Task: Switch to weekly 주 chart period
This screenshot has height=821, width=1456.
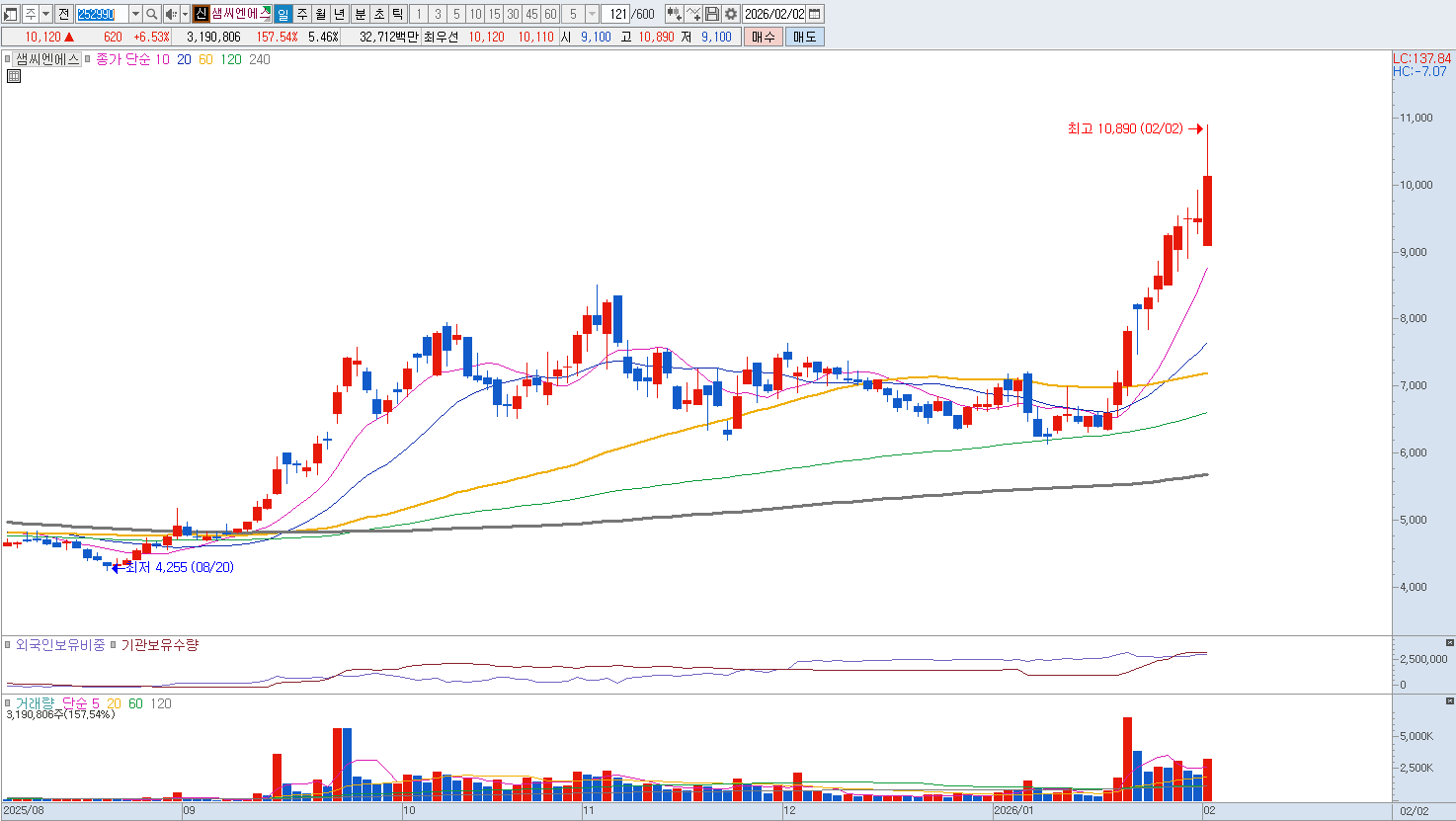Action: tap(302, 14)
